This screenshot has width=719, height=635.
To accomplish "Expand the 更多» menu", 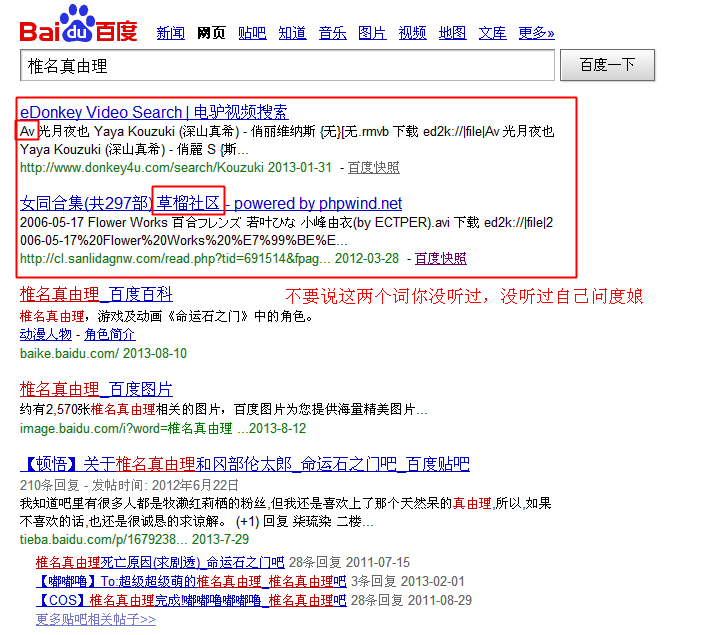I will click(x=536, y=33).
